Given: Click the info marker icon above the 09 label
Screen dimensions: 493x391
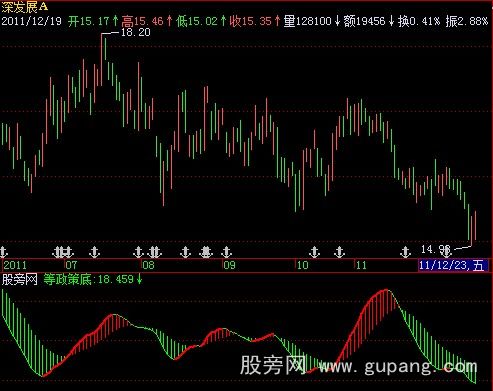Looking at the screenshot, I should coord(226,252).
